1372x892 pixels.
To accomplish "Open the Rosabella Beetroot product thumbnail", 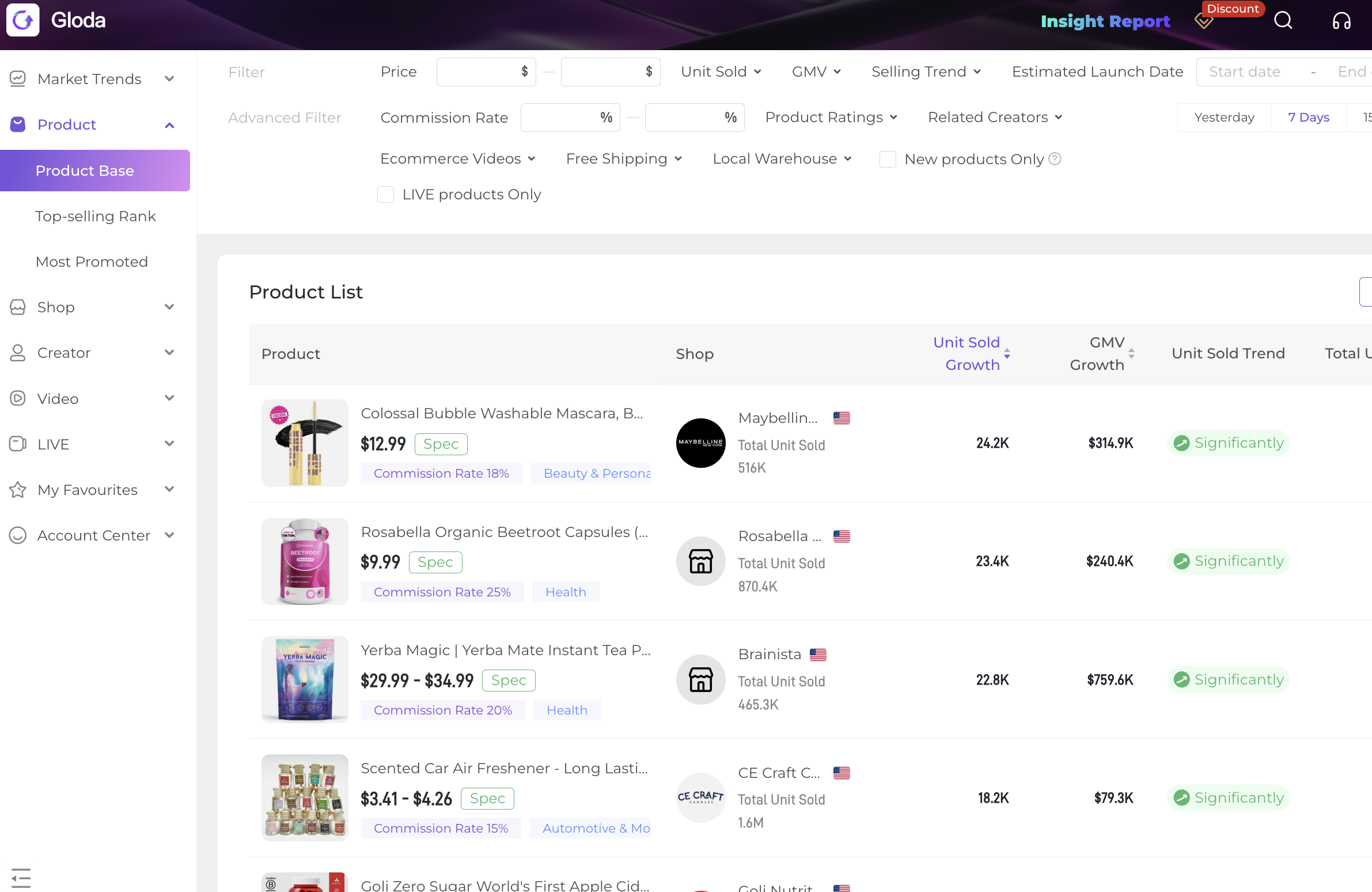I will pos(305,561).
